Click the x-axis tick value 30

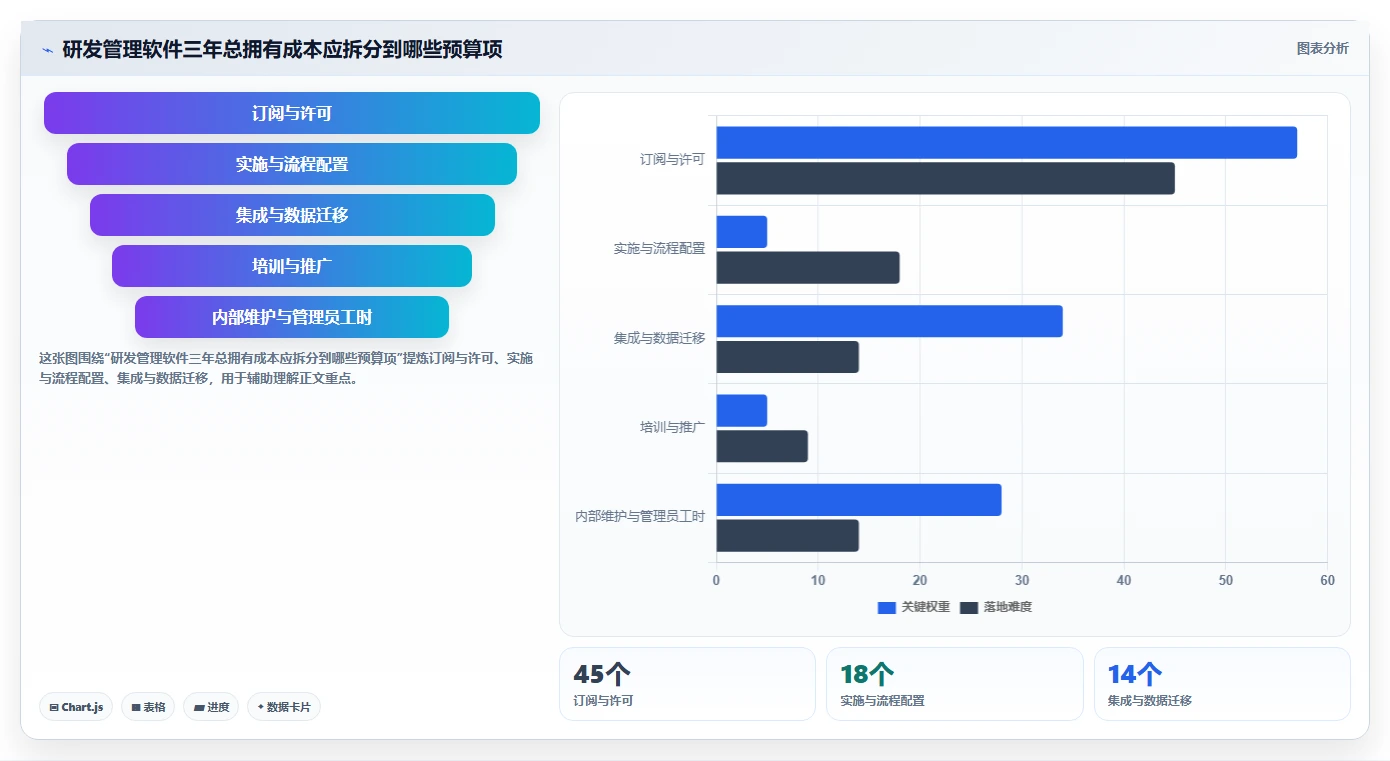[x=1022, y=581]
